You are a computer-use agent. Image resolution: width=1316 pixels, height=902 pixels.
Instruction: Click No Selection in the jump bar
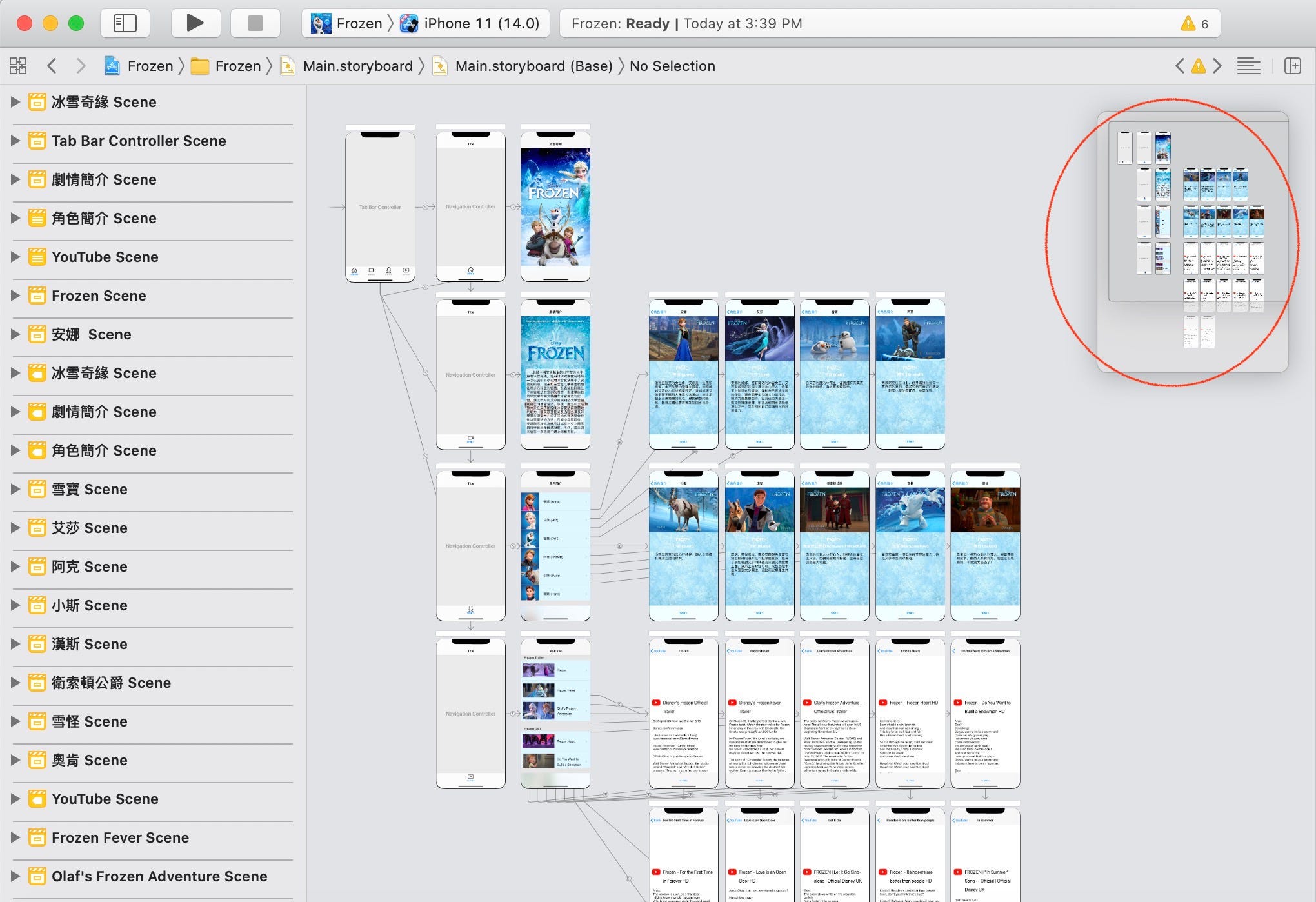click(672, 65)
